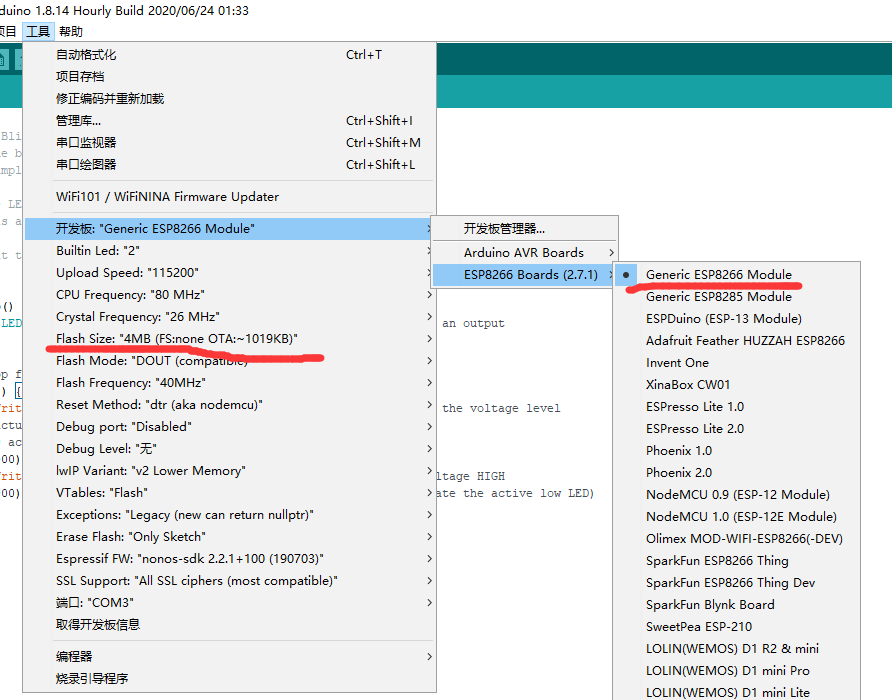This screenshot has width=892, height=700.
Task: Expand VTables "Flash" submenu
Action: [x=230, y=493]
